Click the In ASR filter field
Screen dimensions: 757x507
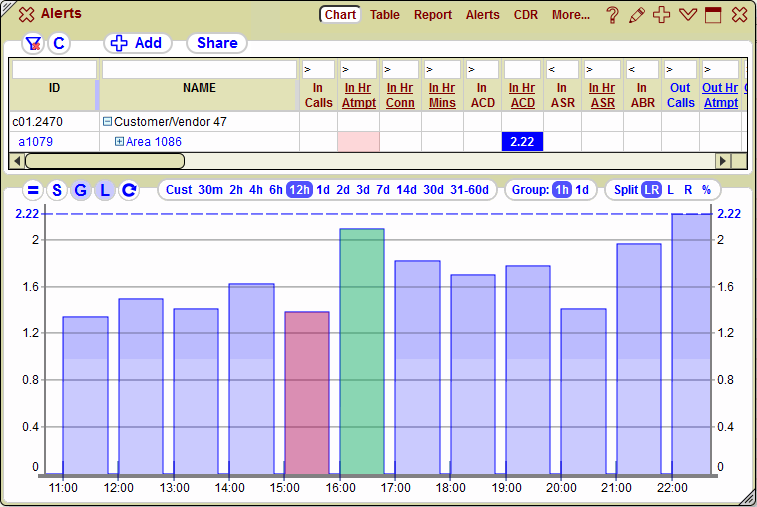(562, 70)
